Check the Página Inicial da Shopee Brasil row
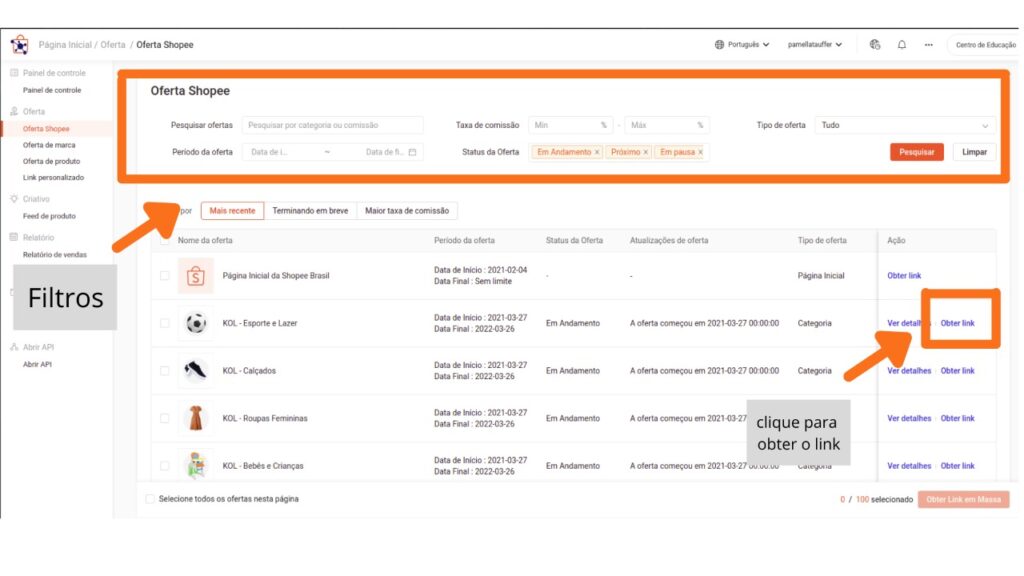This screenshot has width=1024, height=576. coord(165,276)
